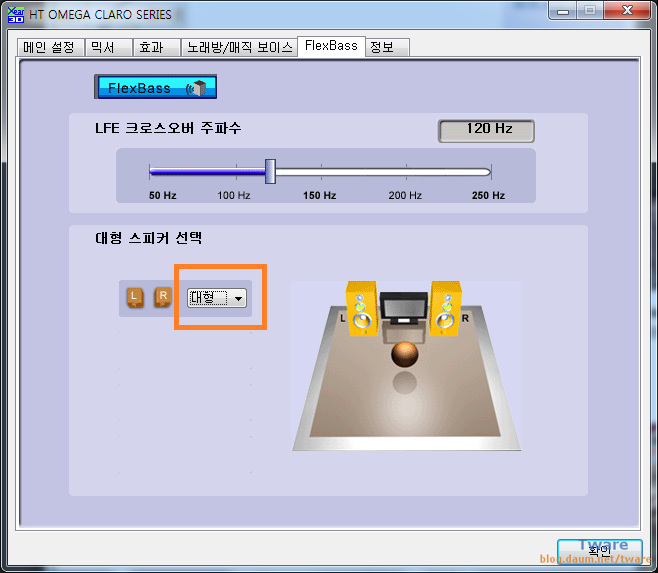Switch to the 효과 tab
This screenshot has width=658, height=573.
point(157,47)
